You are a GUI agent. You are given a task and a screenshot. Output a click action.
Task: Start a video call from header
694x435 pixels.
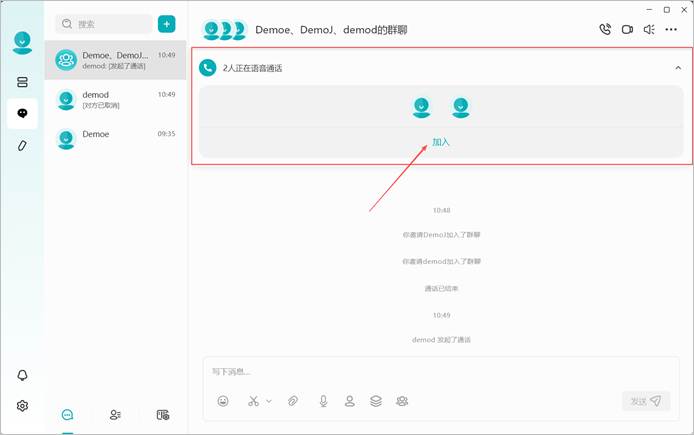click(627, 29)
